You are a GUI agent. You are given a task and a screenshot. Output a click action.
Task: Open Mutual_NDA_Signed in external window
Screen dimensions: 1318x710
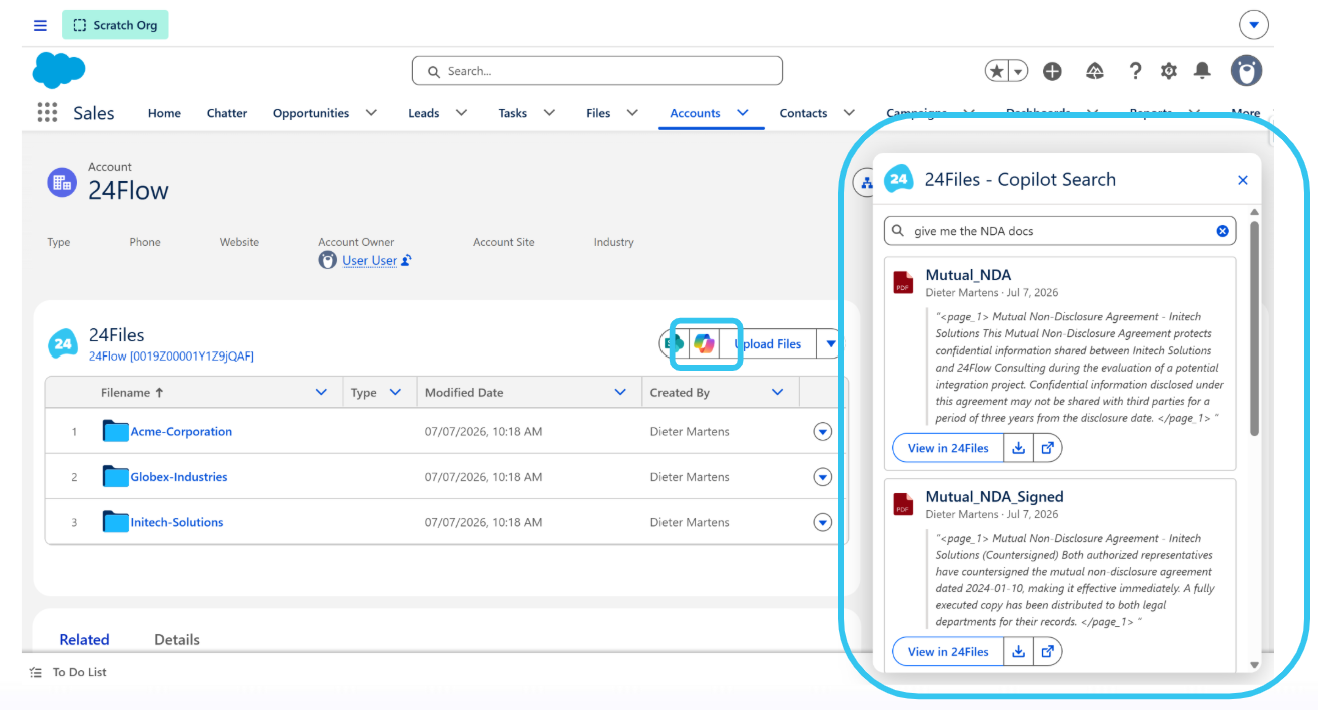coord(1047,651)
